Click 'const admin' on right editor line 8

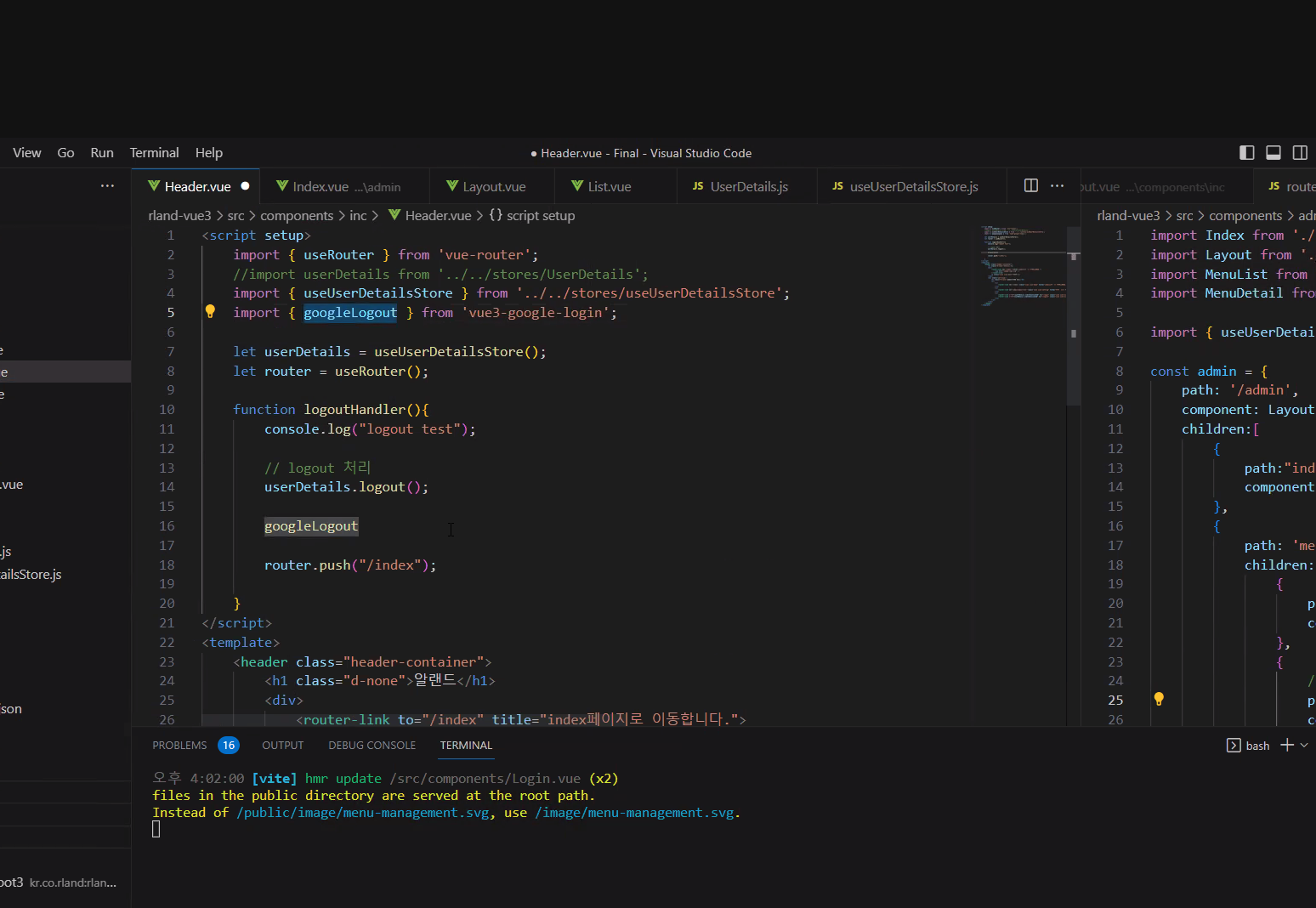click(1194, 372)
